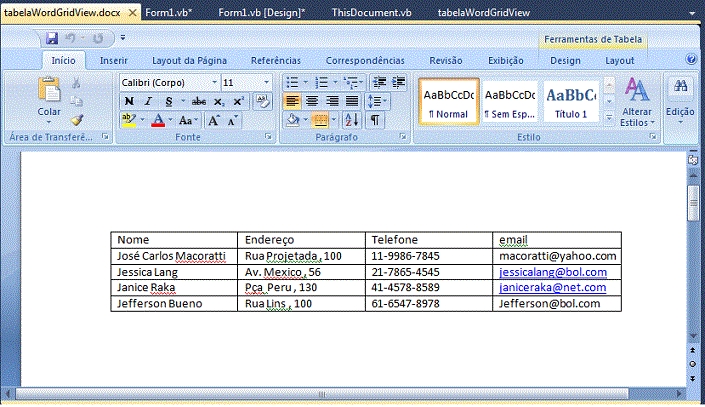Apply red font color button

(x=158, y=120)
